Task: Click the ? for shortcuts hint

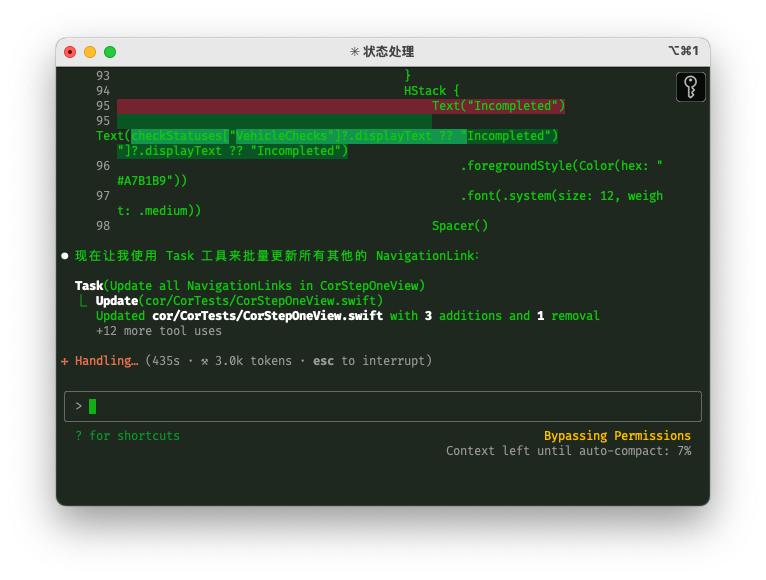Action: 128,435
